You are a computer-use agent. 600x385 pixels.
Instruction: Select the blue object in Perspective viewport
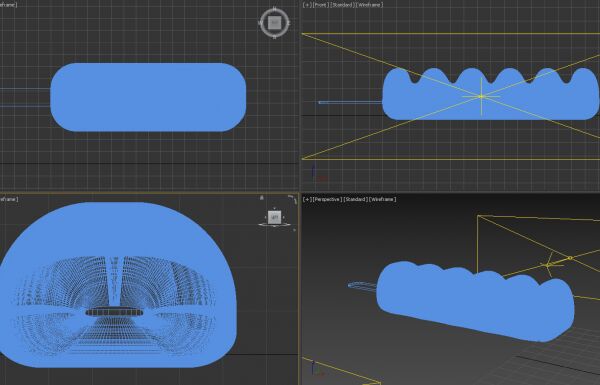(475, 302)
